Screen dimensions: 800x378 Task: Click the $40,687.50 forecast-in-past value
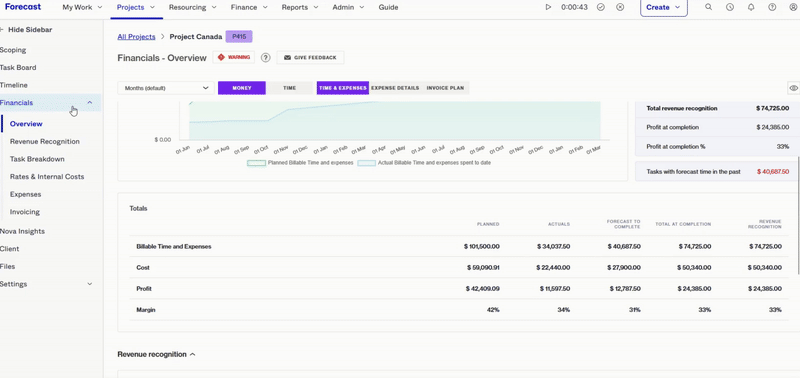click(x=773, y=172)
